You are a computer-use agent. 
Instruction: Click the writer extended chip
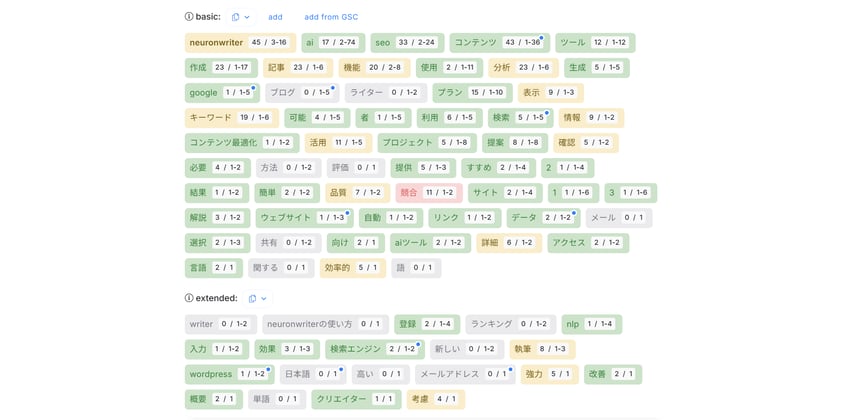[221, 324]
